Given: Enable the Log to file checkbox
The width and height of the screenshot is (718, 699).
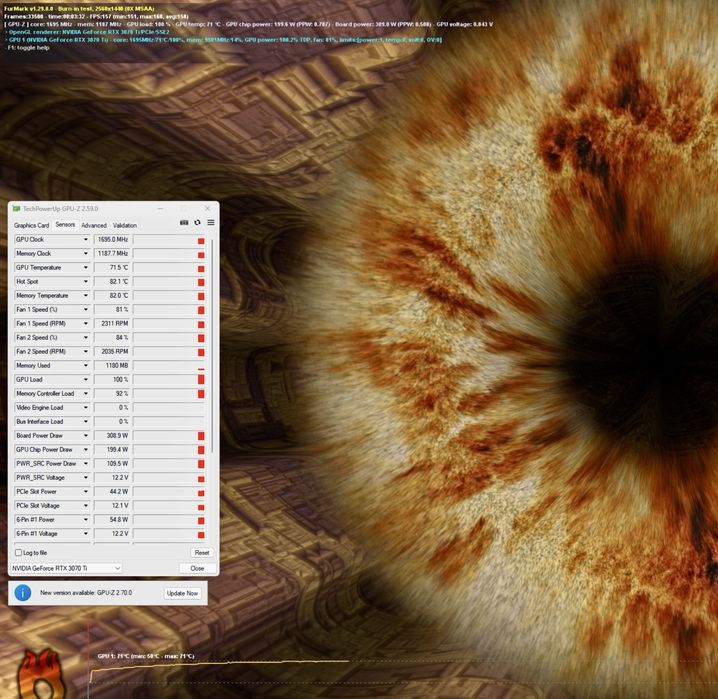Looking at the screenshot, I should 18,553.
